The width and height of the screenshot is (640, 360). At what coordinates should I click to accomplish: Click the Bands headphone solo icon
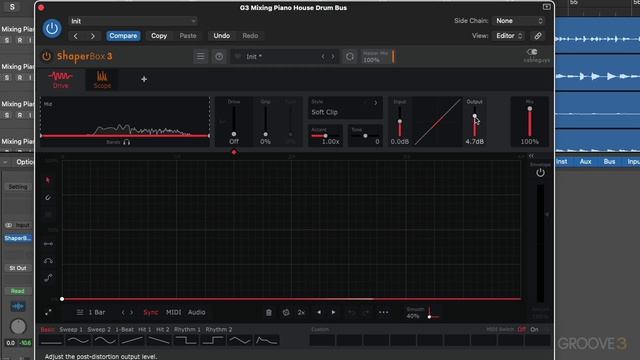point(127,142)
